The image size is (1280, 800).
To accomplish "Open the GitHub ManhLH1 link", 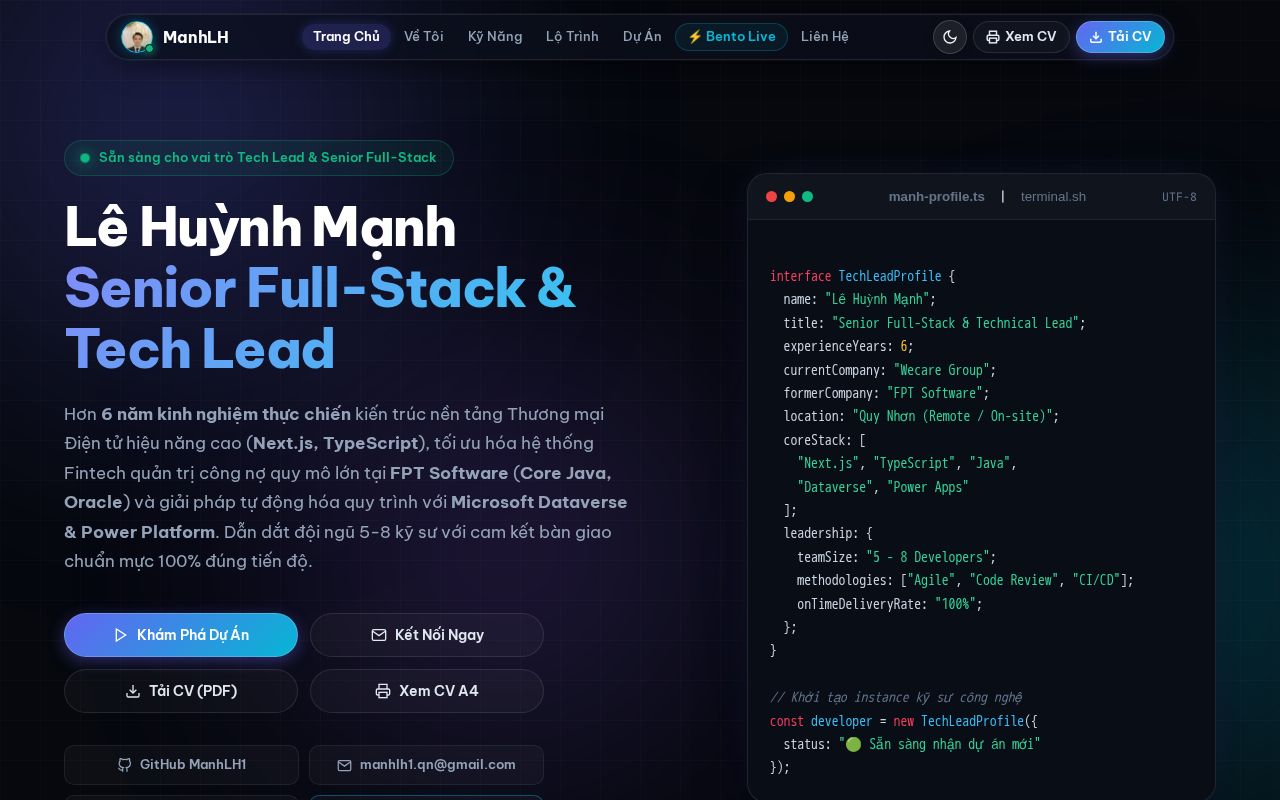I will point(181,765).
